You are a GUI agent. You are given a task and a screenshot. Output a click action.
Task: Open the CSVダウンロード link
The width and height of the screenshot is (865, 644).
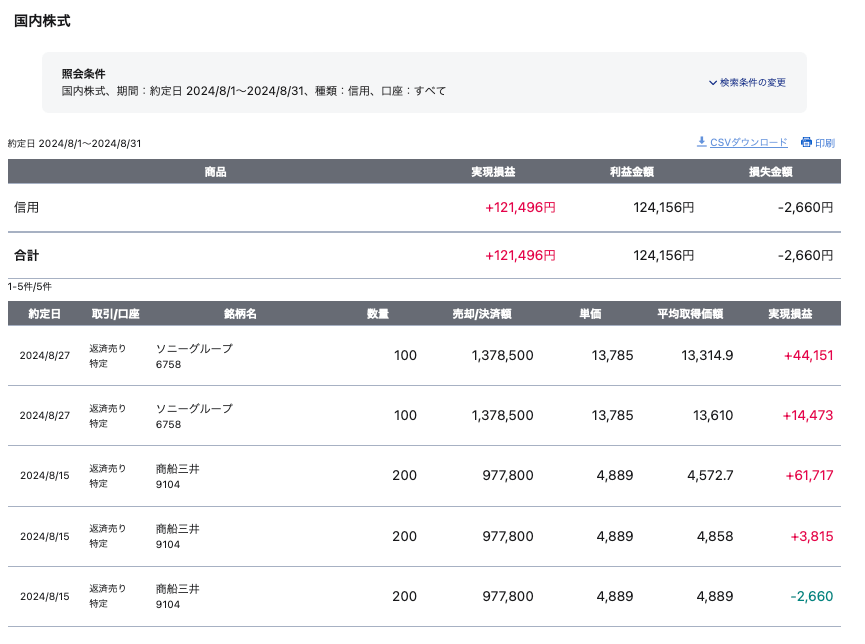pyautogui.click(x=749, y=143)
